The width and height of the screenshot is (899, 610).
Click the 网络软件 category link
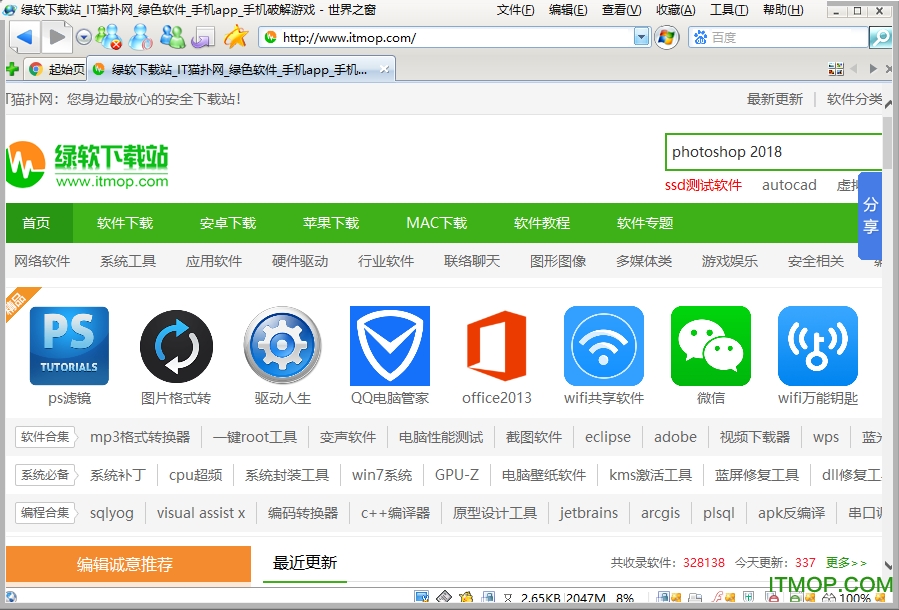tap(42, 261)
